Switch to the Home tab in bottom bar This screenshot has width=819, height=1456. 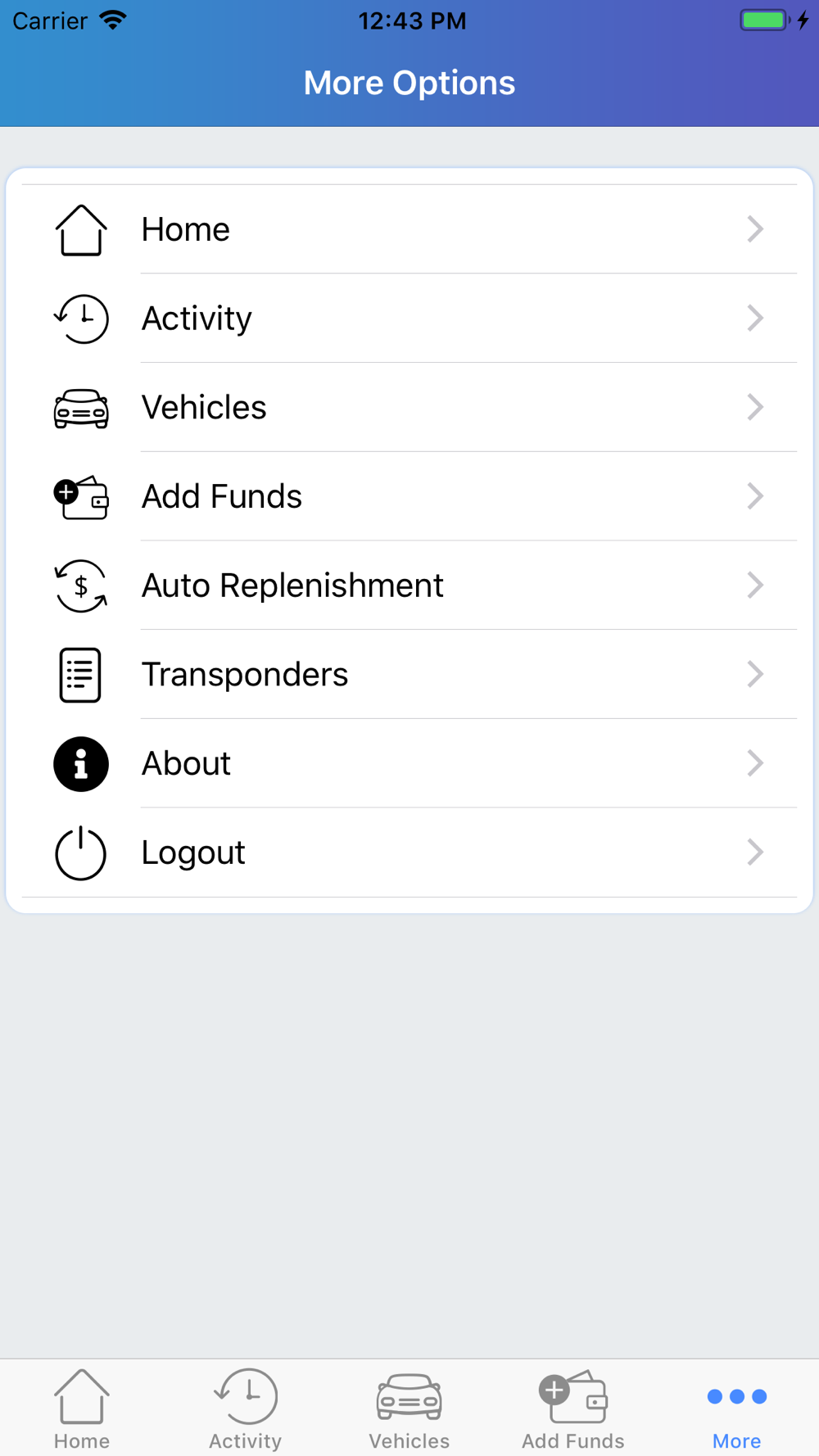tap(82, 1409)
